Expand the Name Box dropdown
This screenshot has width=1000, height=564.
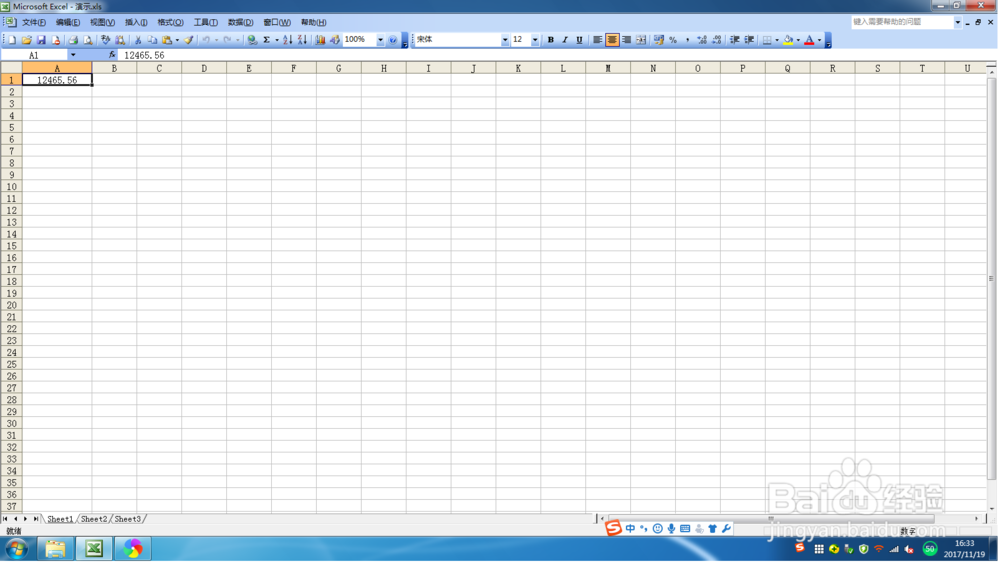[73, 55]
